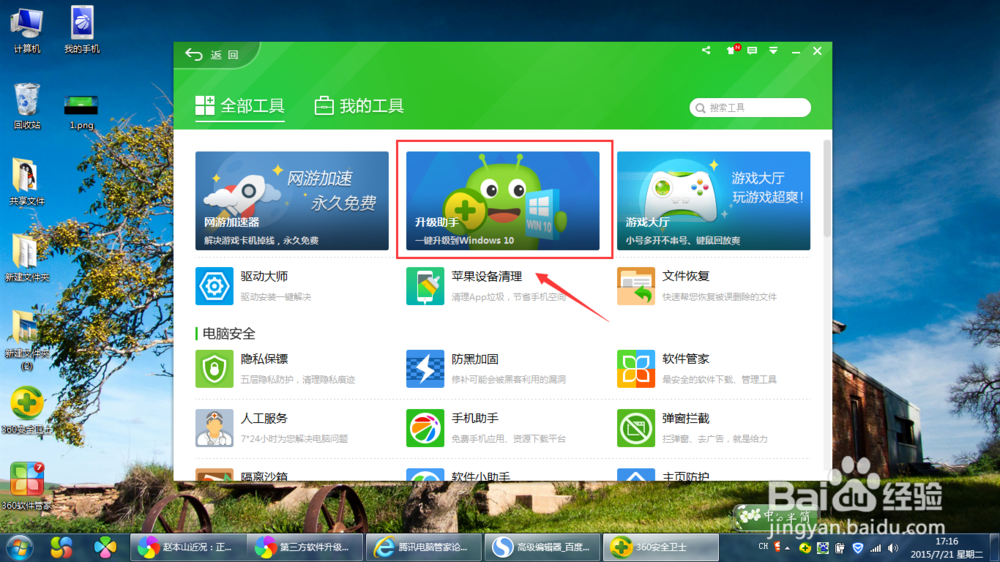Switch to 高级编辑器_百度 taskbar window
The height and width of the screenshot is (562, 1000).
coord(542,547)
